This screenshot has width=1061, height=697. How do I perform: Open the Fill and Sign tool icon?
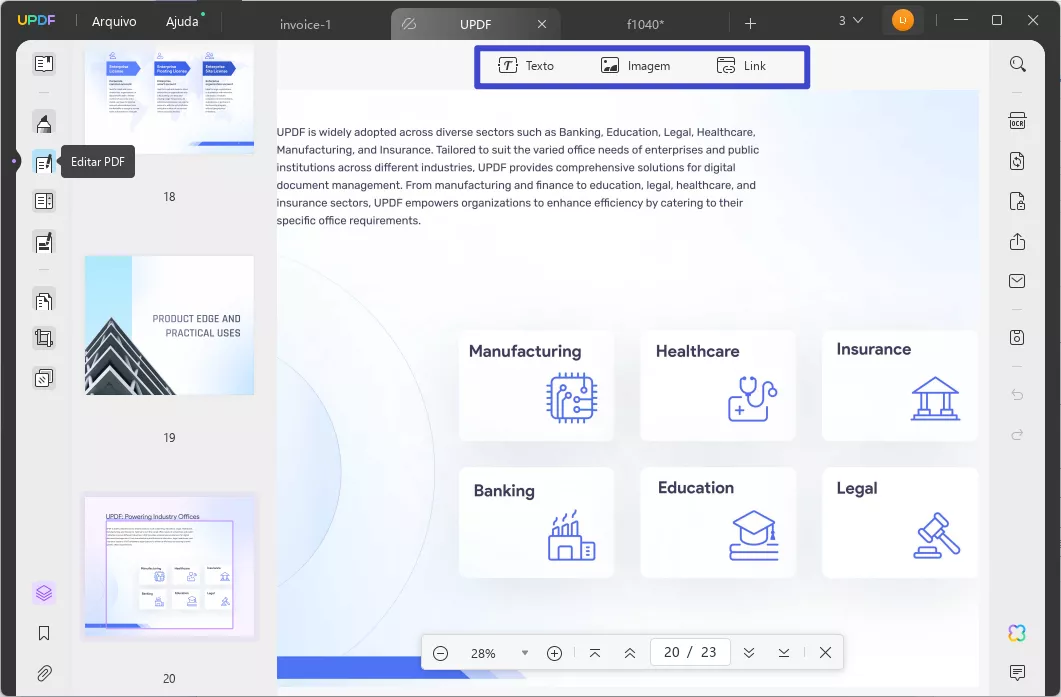44,242
